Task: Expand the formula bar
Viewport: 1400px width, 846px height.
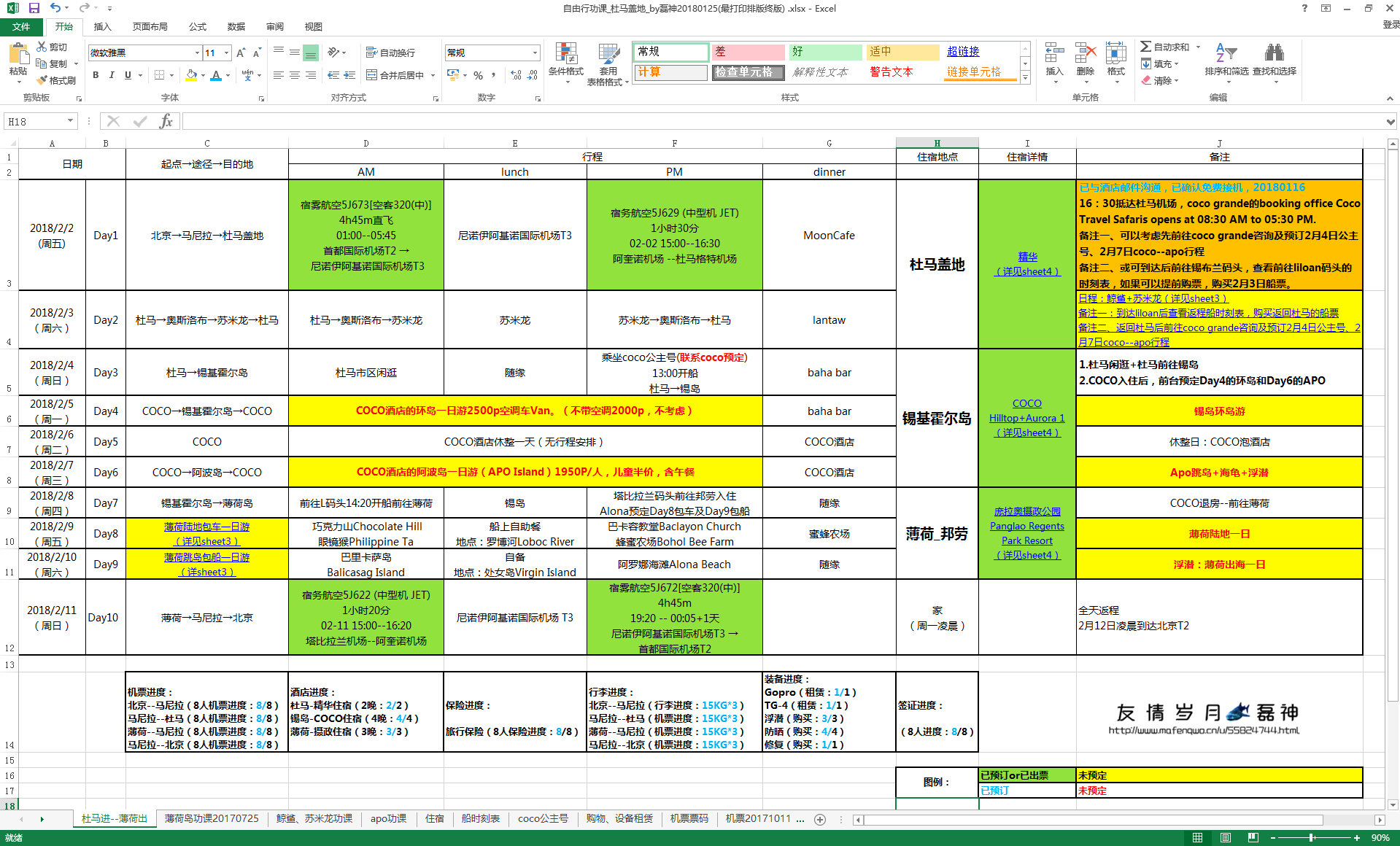Action: 1391,122
